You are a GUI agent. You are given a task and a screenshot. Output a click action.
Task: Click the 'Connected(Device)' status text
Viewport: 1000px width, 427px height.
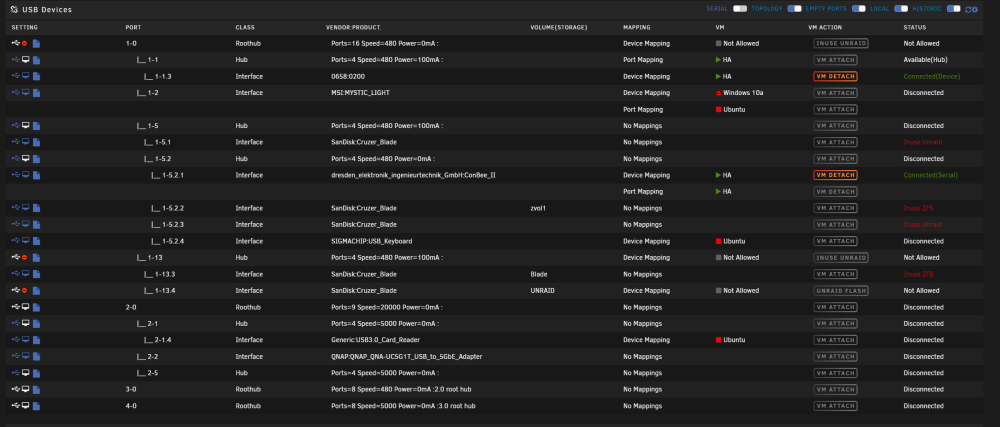coord(932,76)
